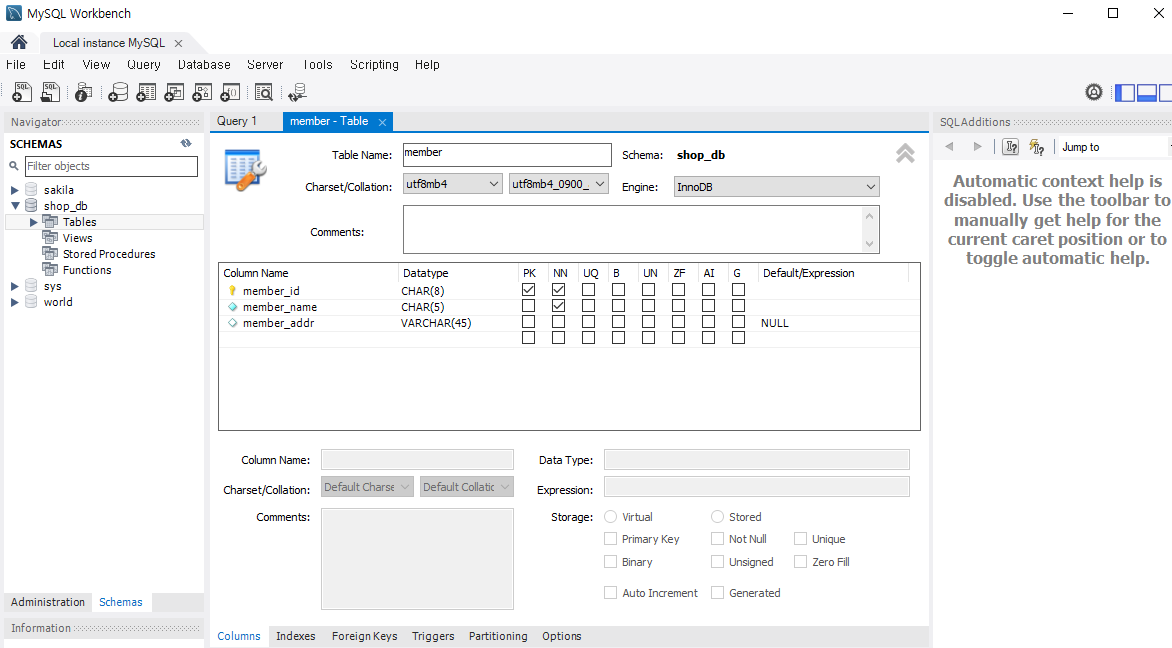Open the InnoDB engine dropdown

point(777,187)
